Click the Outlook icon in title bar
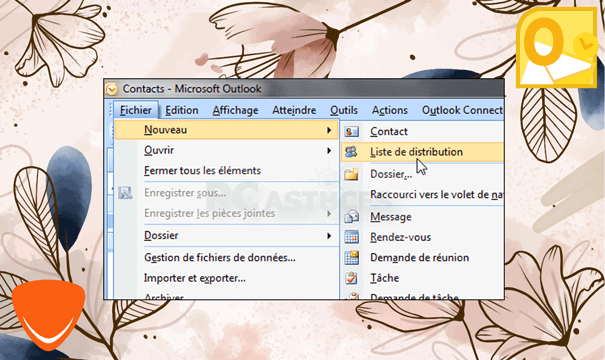The height and width of the screenshot is (360, 605). (x=111, y=89)
